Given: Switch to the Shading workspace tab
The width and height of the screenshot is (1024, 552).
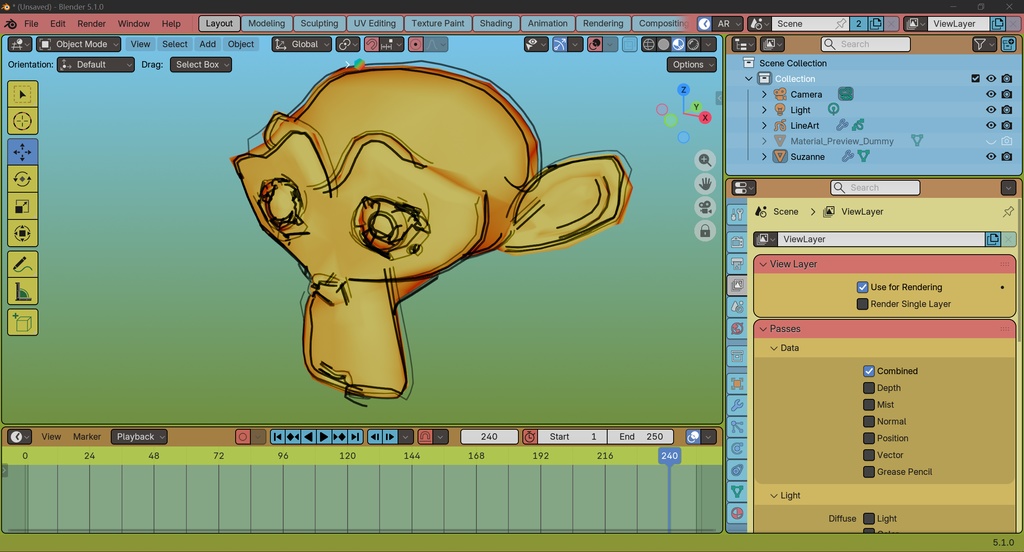Looking at the screenshot, I should [496, 24].
